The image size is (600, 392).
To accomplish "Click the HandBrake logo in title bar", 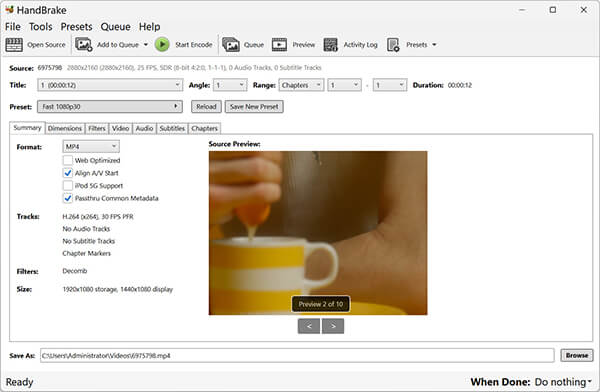I will pyautogui.click(x=10, y=10).
